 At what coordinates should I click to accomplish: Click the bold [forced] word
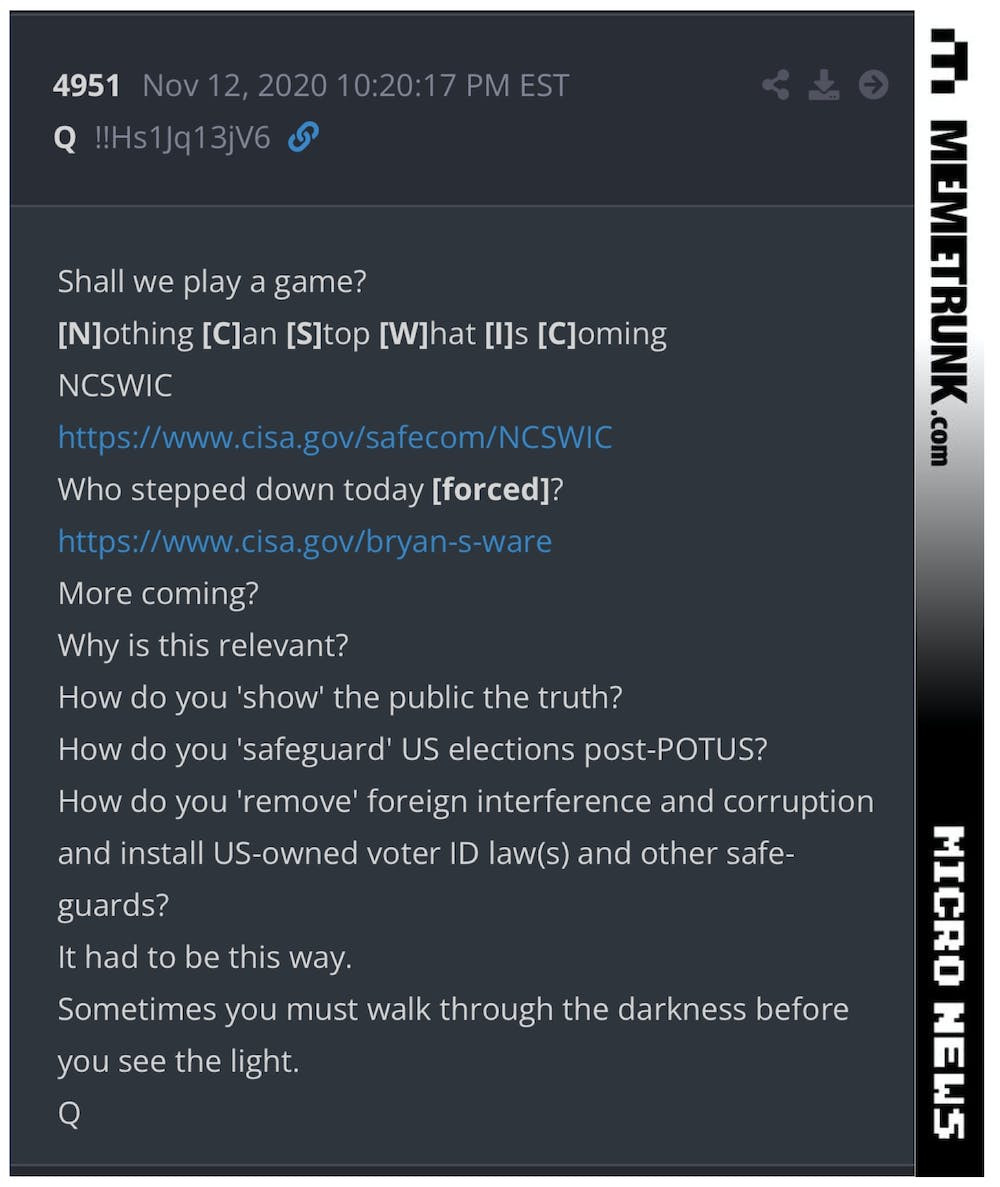pyautogui.click(x=491, y=490)
